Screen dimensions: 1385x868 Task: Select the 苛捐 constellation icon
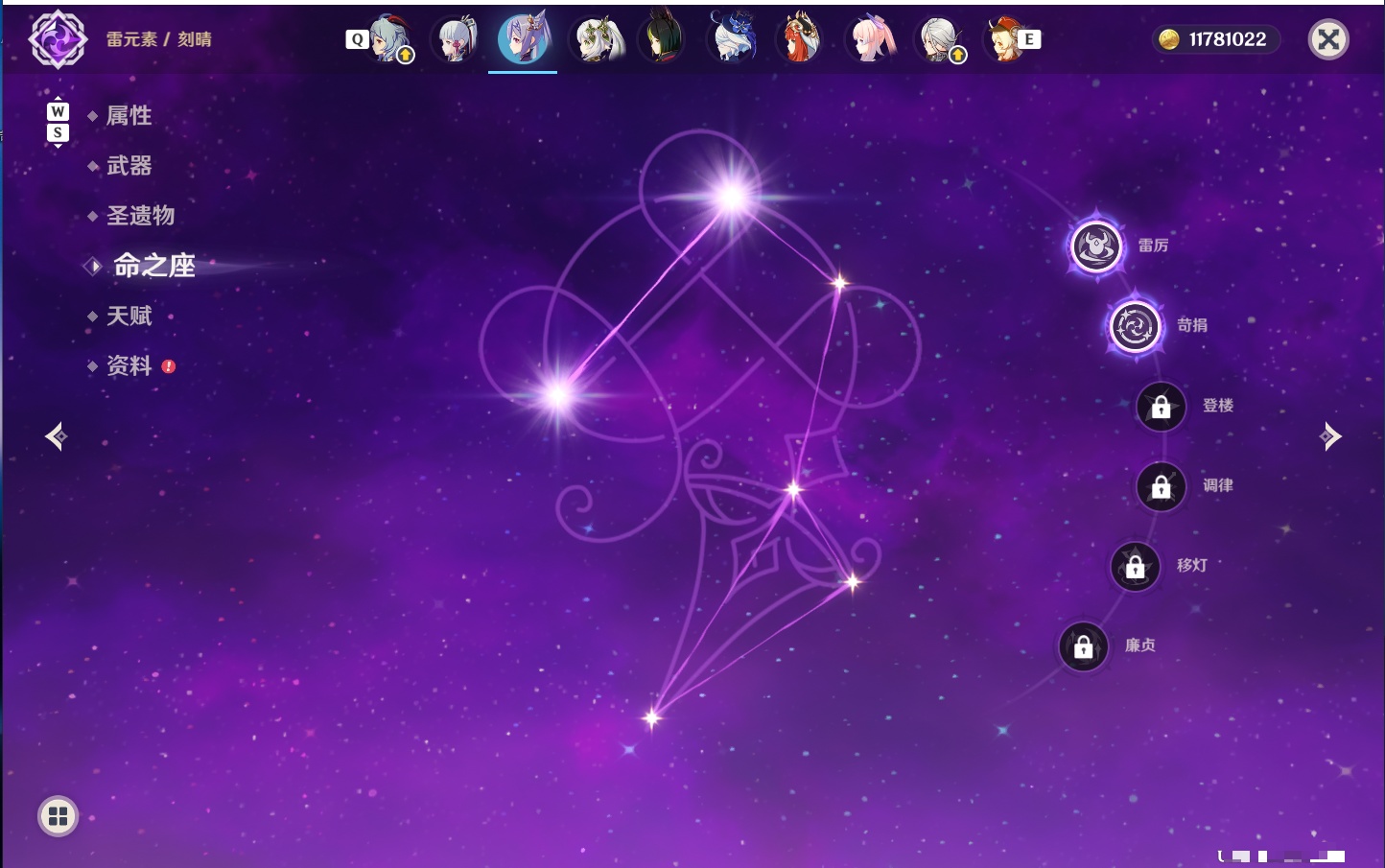tap(1136, 326)
